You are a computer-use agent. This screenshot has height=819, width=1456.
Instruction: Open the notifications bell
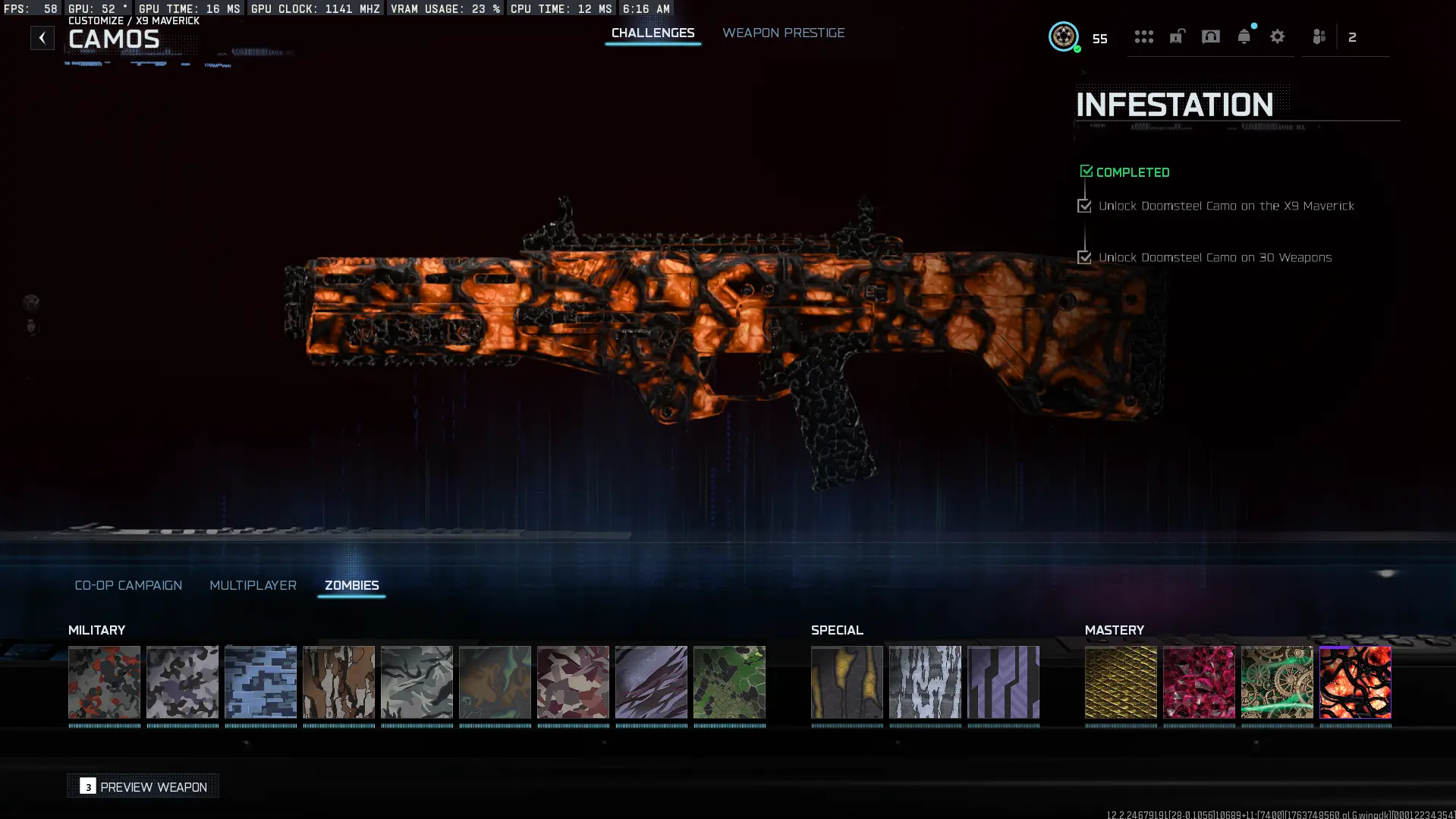tap(1244, 36)
